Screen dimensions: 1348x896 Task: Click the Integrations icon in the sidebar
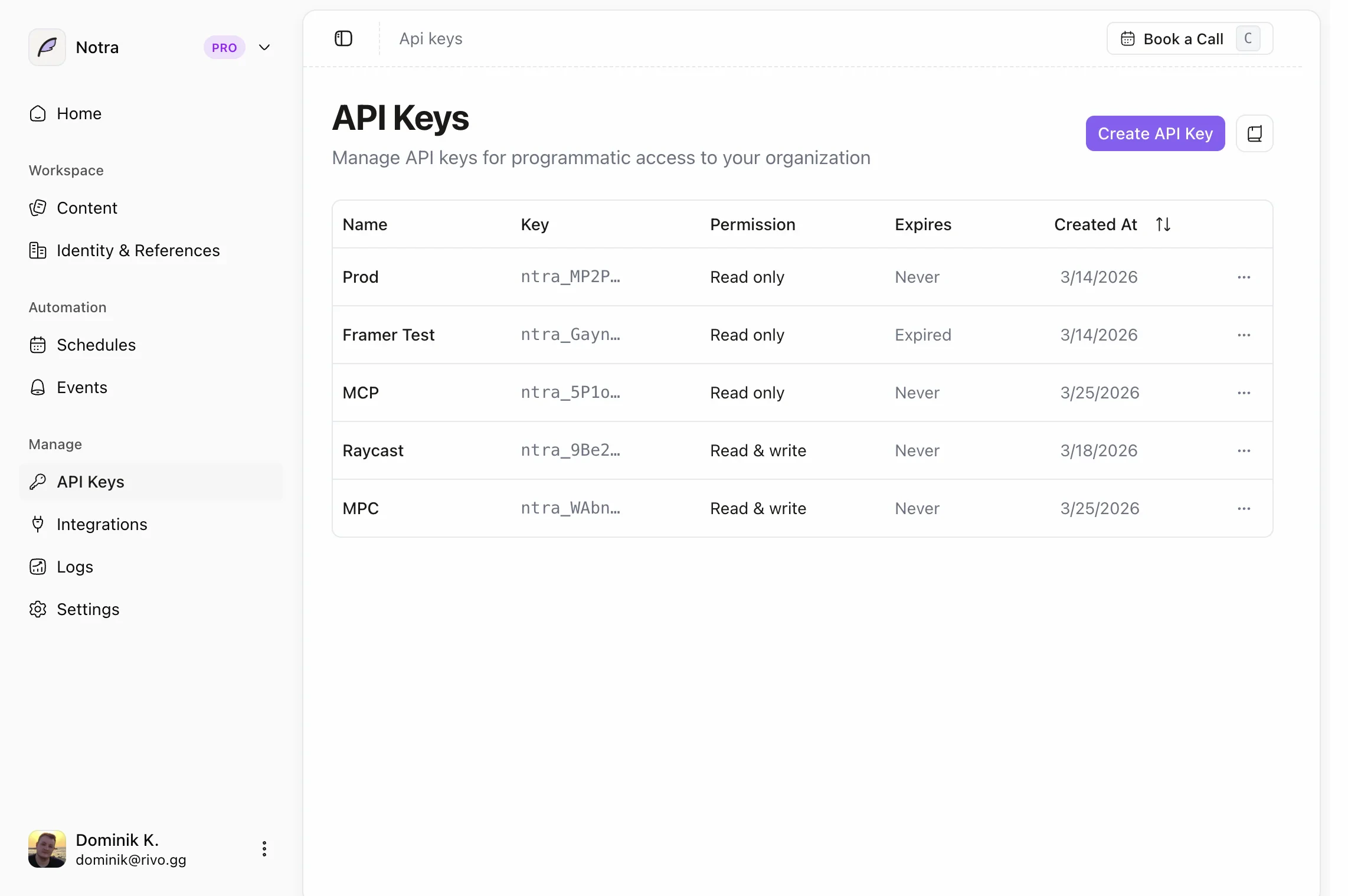click(x=37, y=524)
